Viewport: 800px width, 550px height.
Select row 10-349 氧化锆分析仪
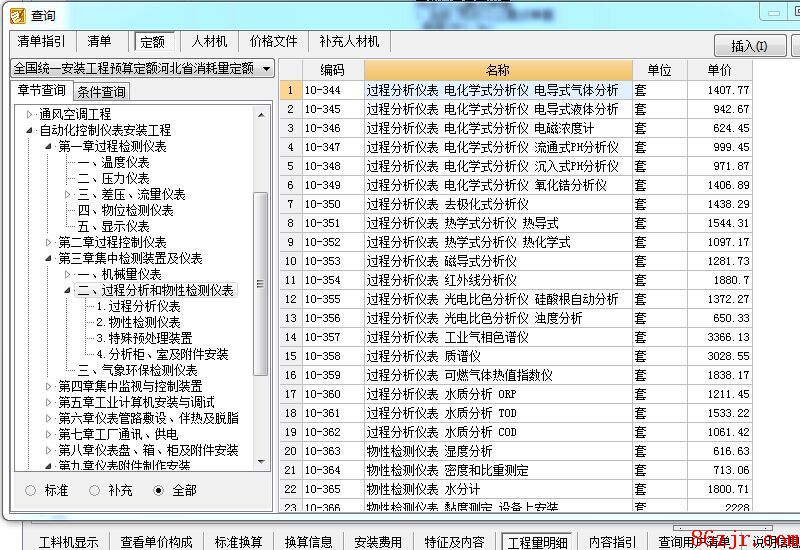497,185
